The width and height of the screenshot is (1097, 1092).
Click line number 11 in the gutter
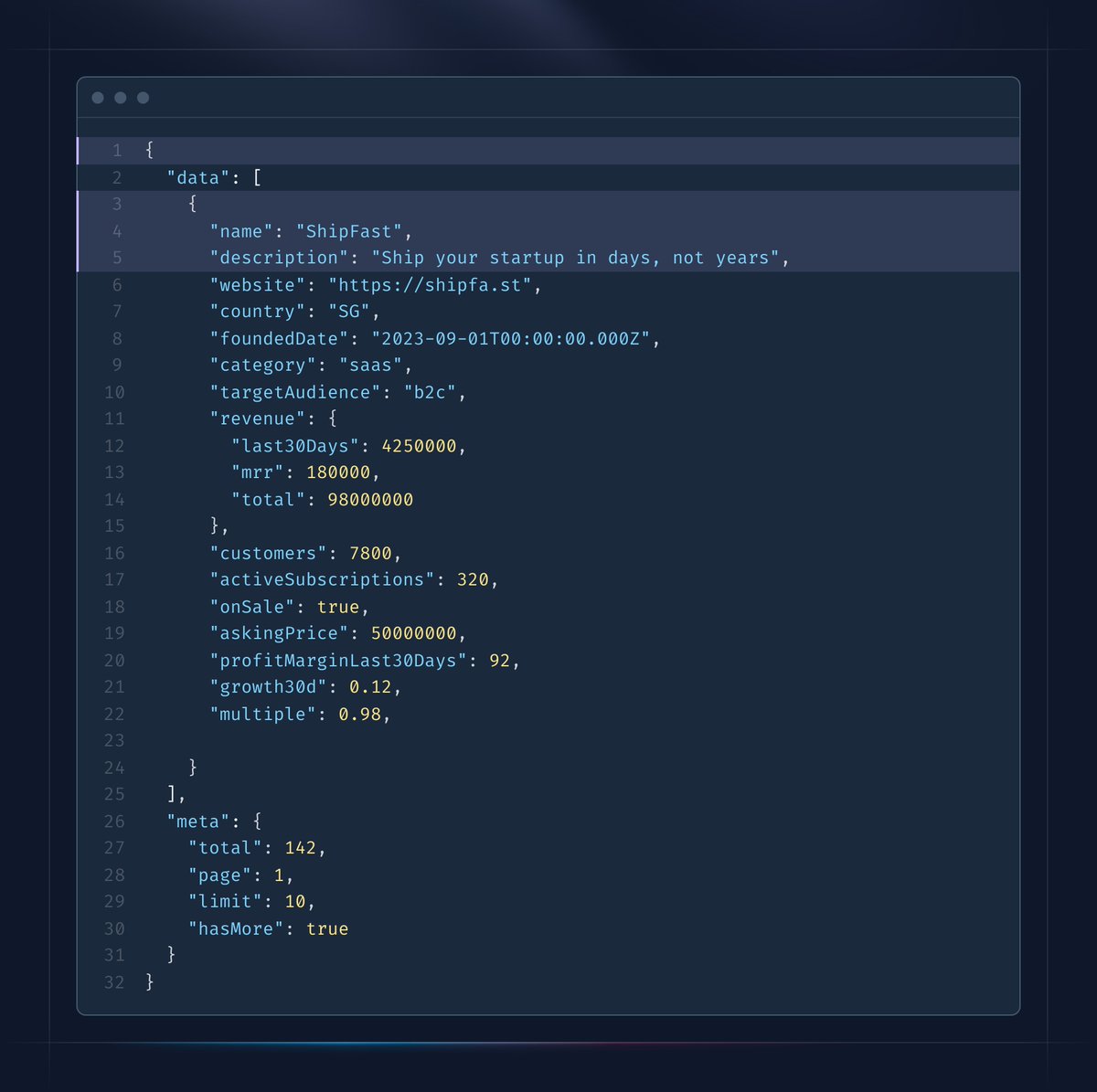click(x=114, y=419)
